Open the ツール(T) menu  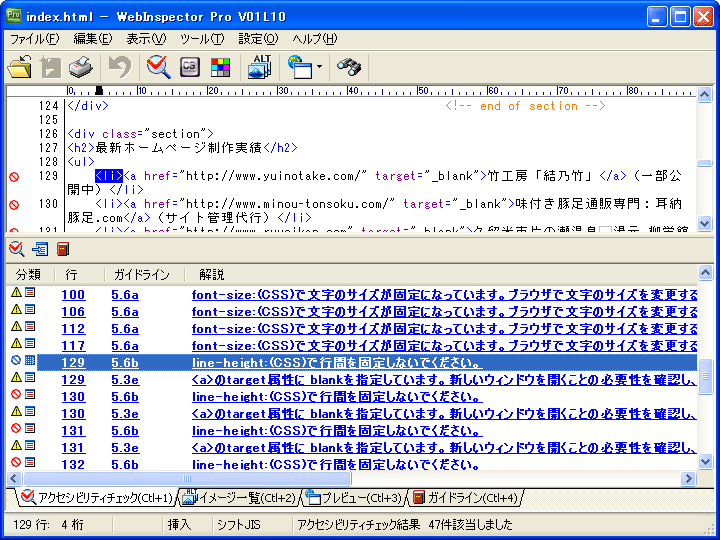click(202, 39)
